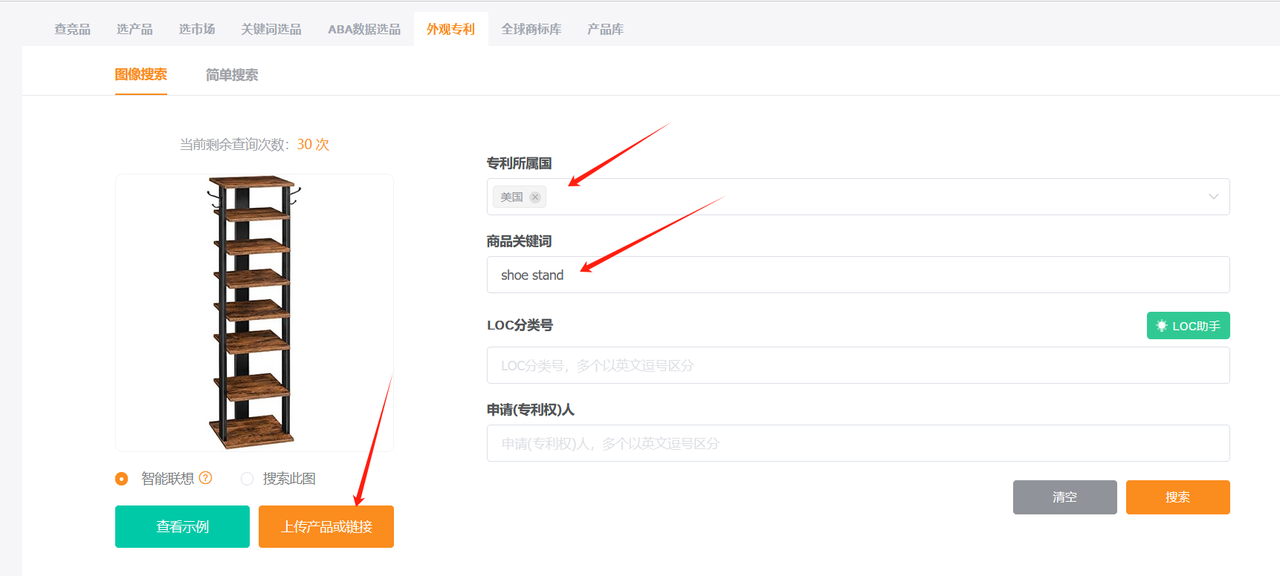This screenshot has width=1280, height=576.
Task: Go to the 产品库 tab
Action: (605, 29)
